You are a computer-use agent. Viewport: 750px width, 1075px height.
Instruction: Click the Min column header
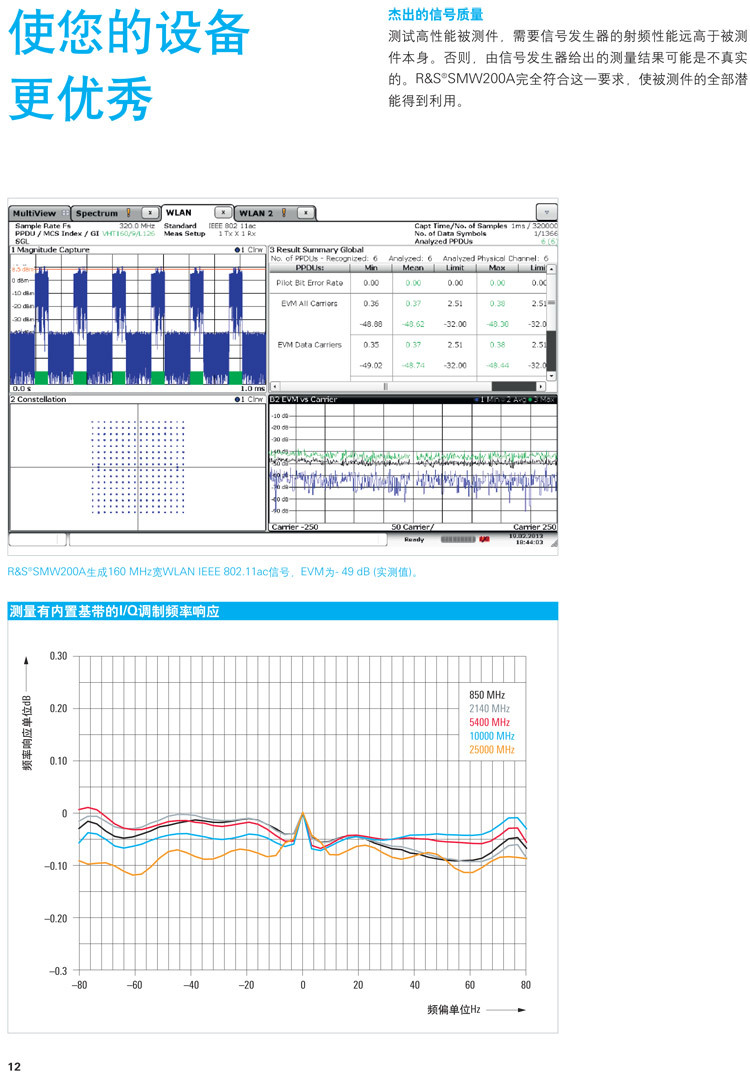coord(371,267)
